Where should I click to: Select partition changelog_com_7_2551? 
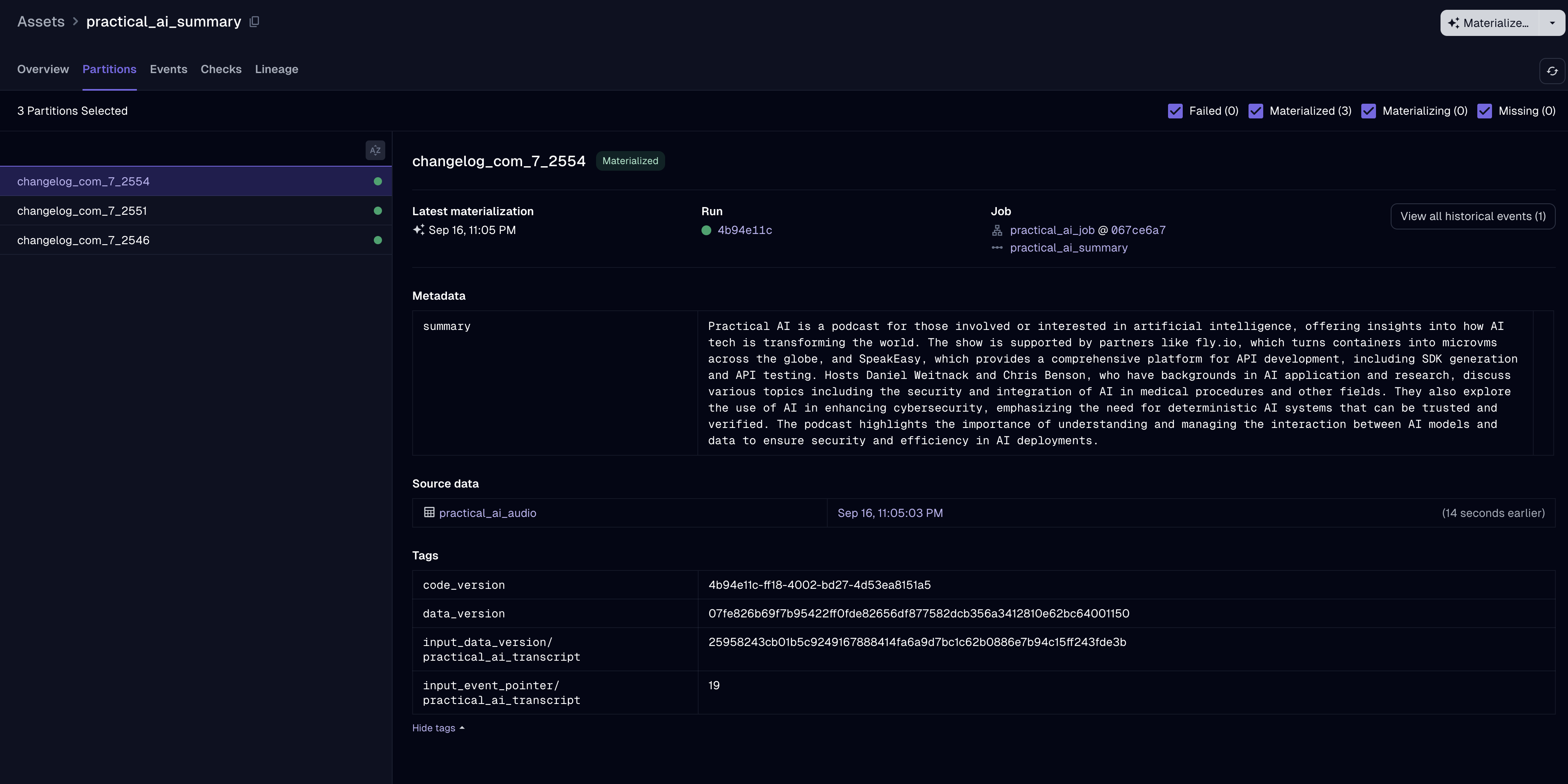coord(195,211)
